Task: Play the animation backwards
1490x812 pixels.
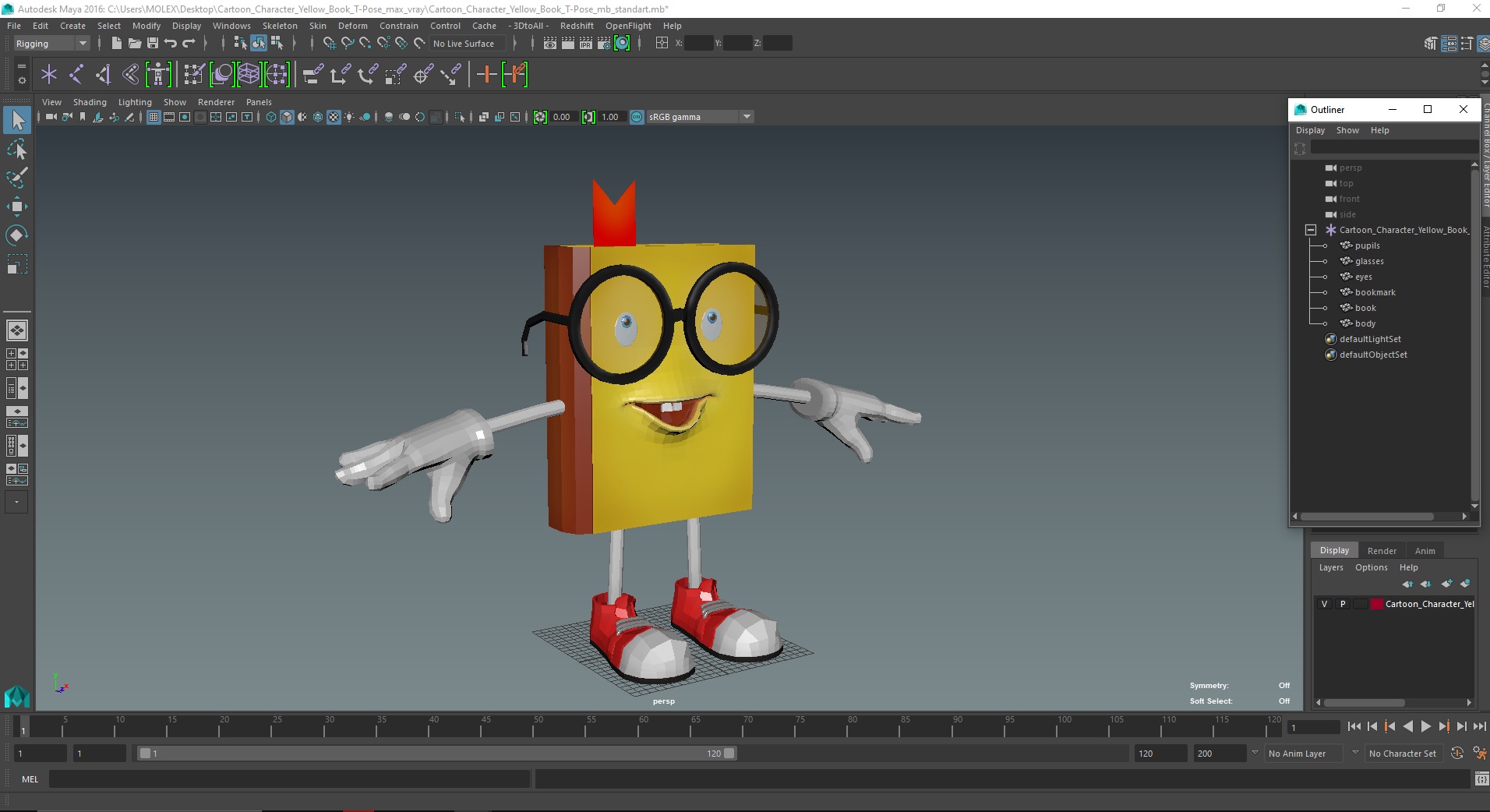Action: 1407,726
